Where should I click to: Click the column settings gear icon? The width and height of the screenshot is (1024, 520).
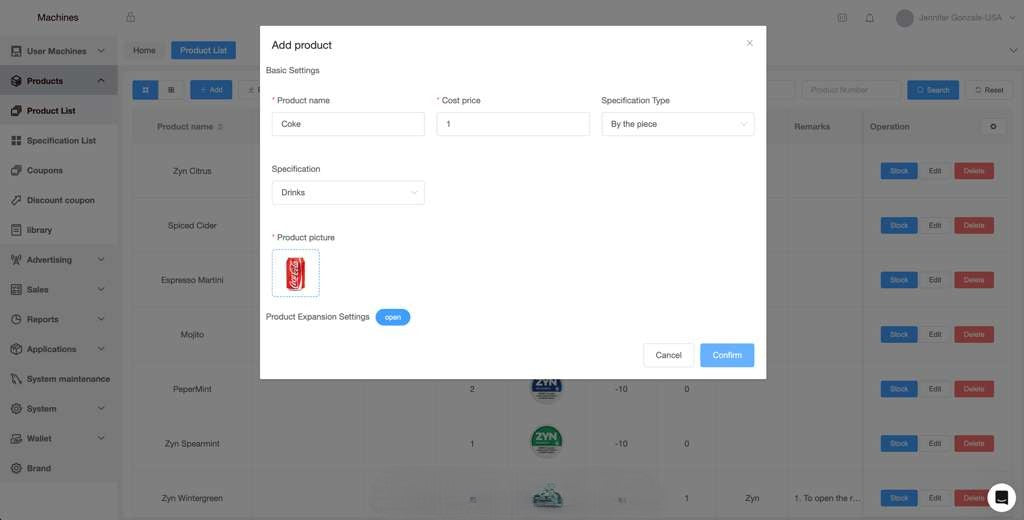pos(992,127)
